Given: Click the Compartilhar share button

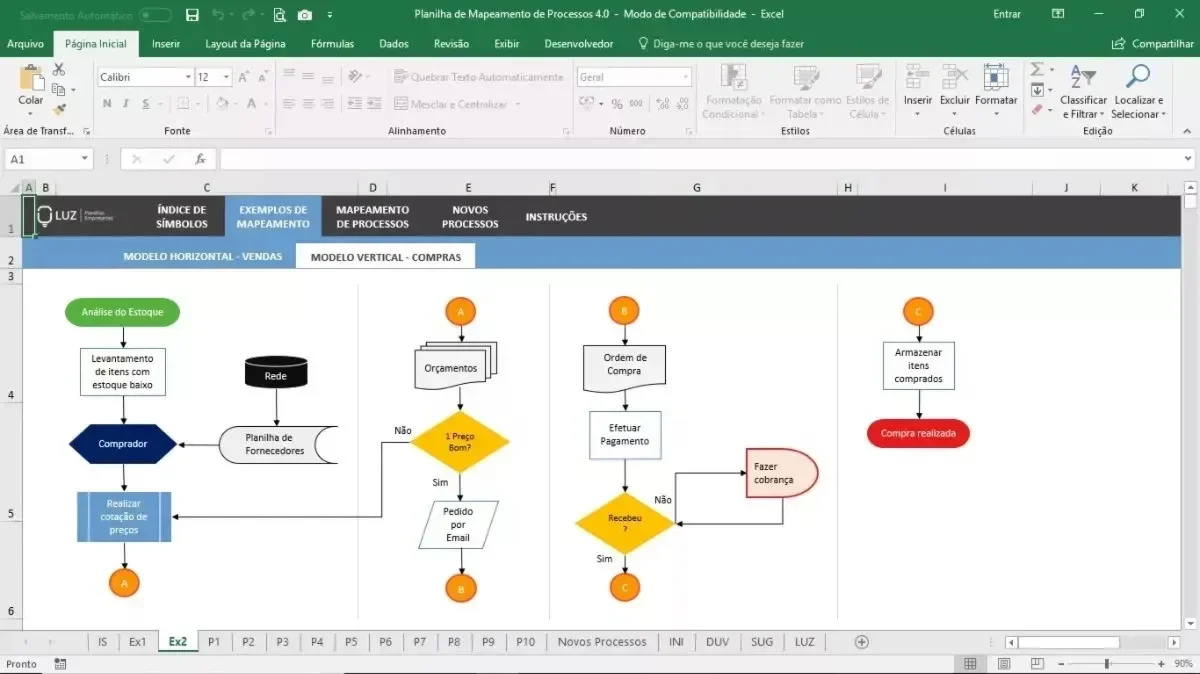Looking at the screenshot, I should (x=1153, y=44).
